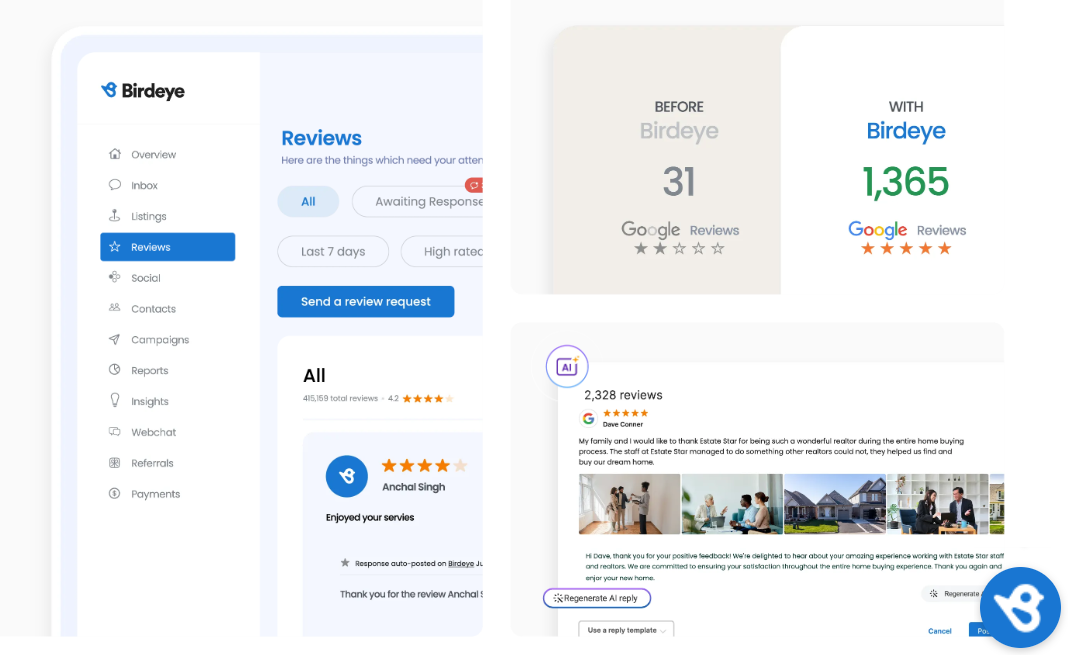Click the AI sparkle icon above the reviews panel
Viewport: 1084px width, 666px height.
click(x=567, y=366)
